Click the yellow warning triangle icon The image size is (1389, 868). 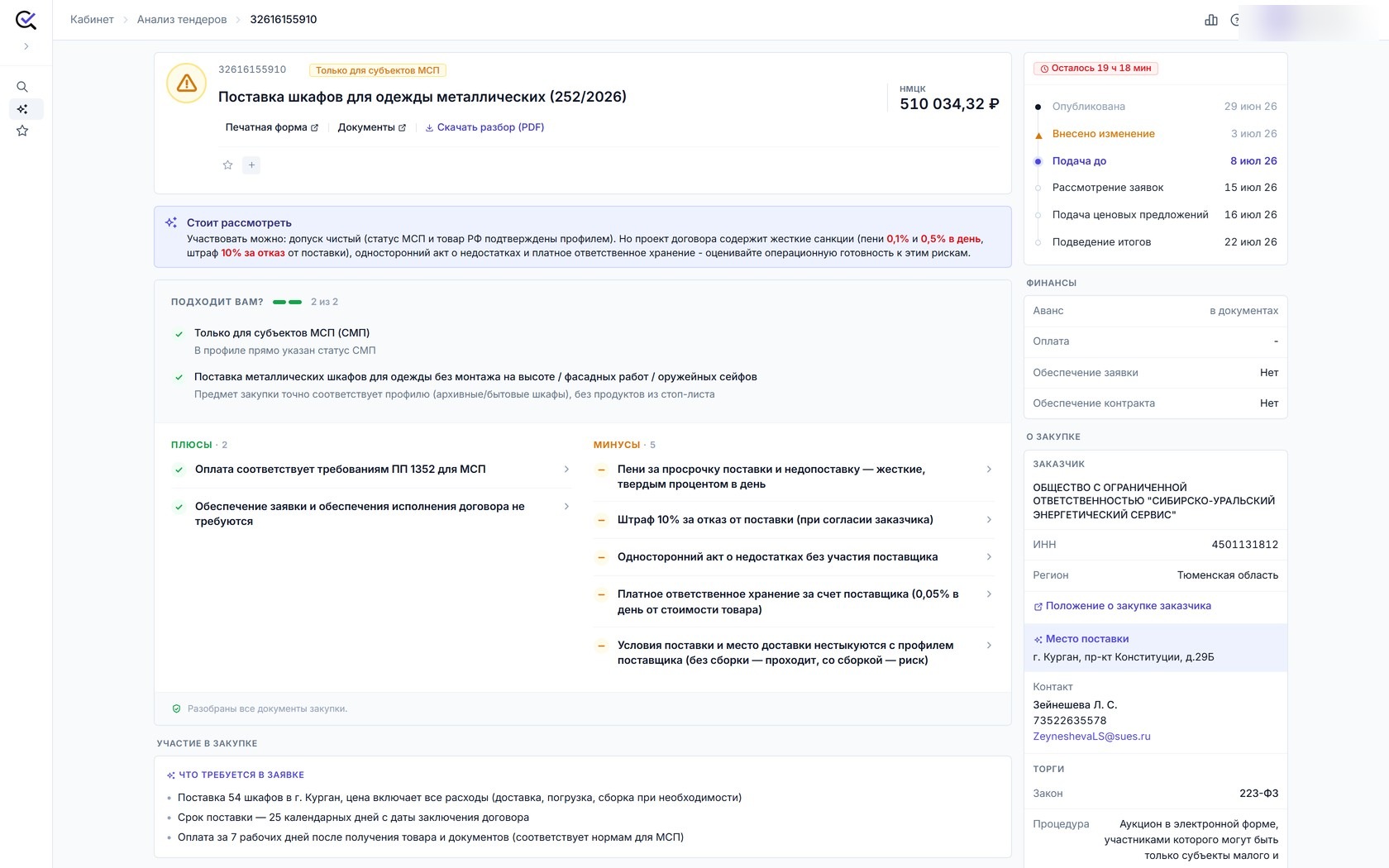click(x=187, y=83)
